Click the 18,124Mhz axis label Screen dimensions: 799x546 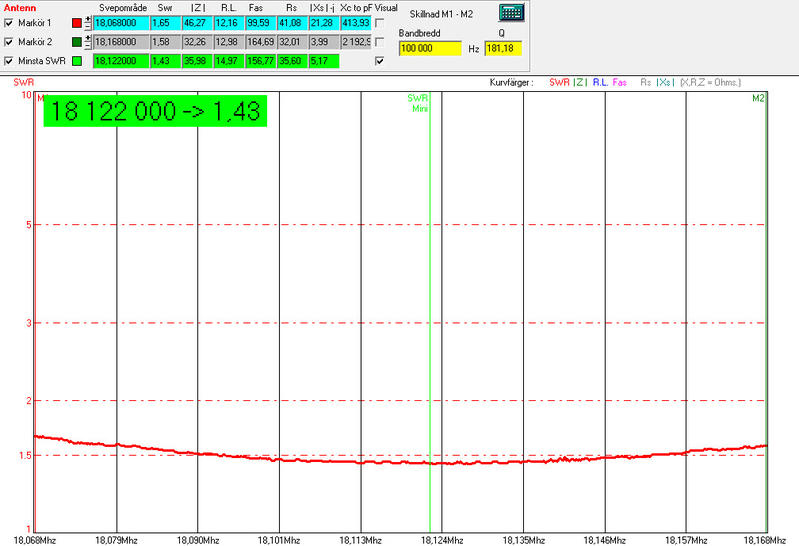pyautogui.click(x=442, y=540)
